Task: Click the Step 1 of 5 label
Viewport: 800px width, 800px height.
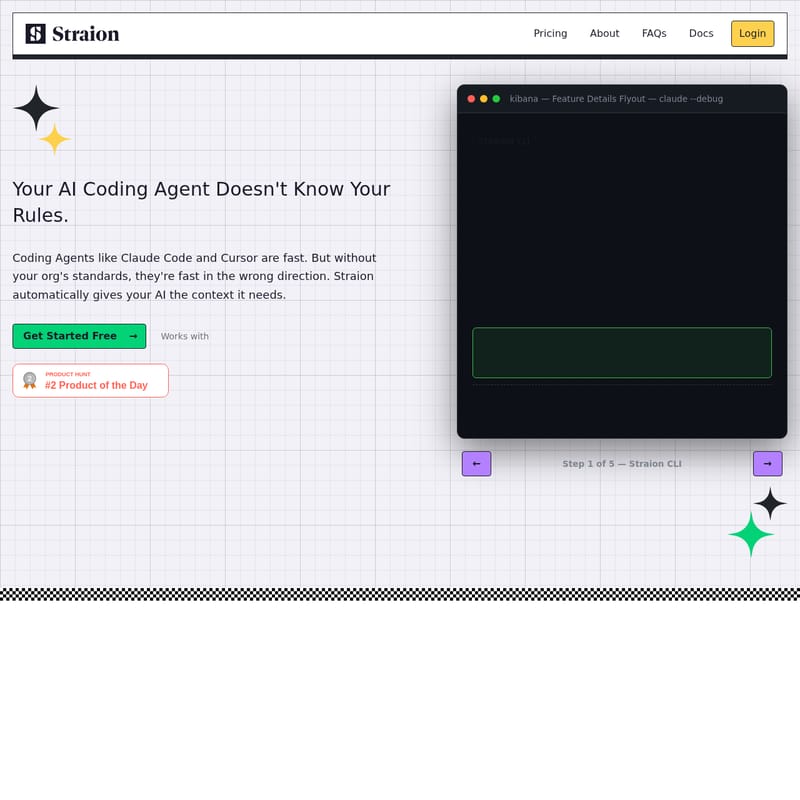Action: pyautogui.click(x=621, y=464)
